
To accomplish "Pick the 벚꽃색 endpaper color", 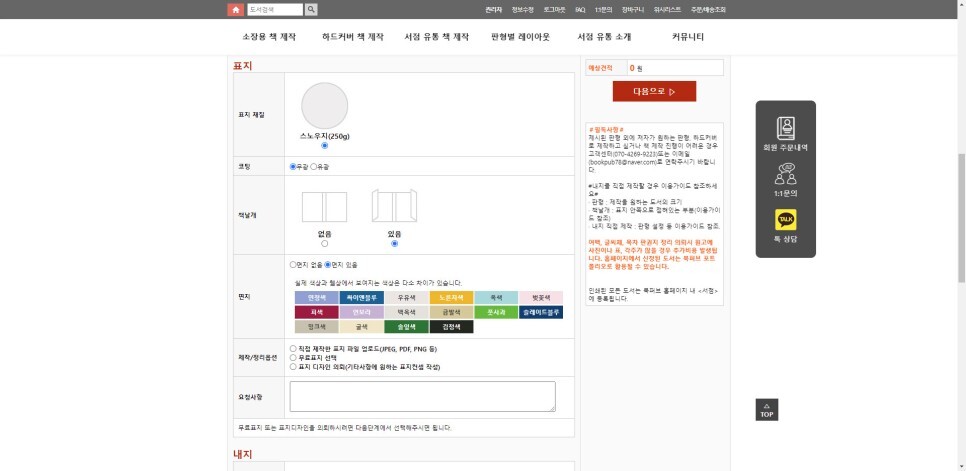I will point(541,297).
